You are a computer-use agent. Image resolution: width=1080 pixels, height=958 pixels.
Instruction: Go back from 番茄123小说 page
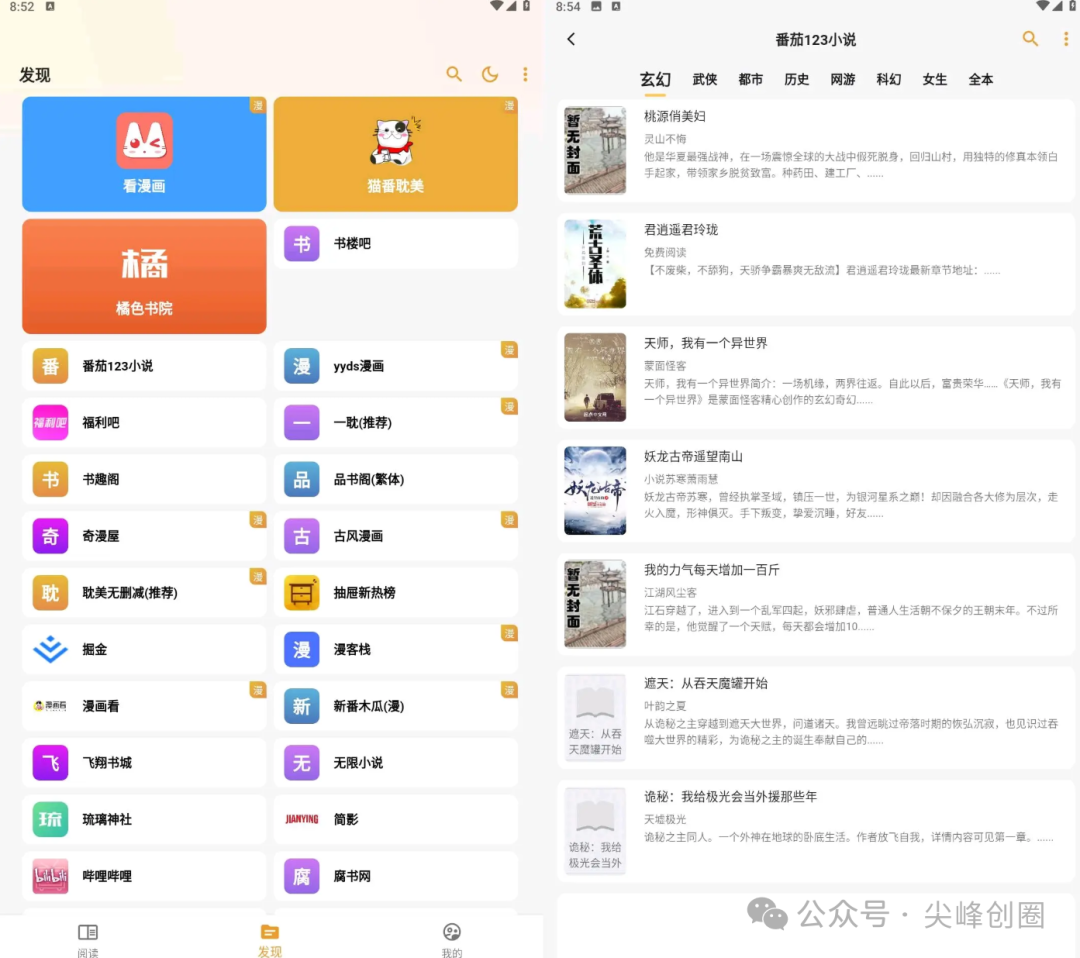pyautogui.click(x=571, y=39)
